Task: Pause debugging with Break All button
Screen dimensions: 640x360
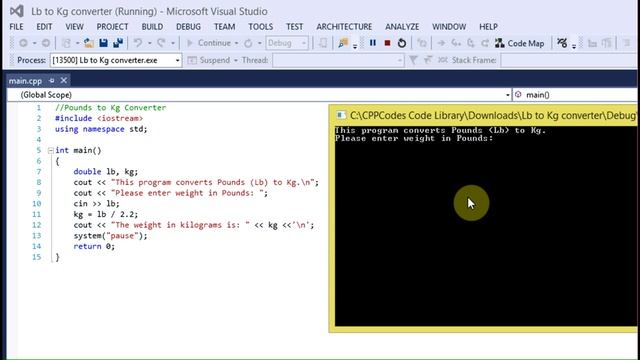Action: point(373,43)
